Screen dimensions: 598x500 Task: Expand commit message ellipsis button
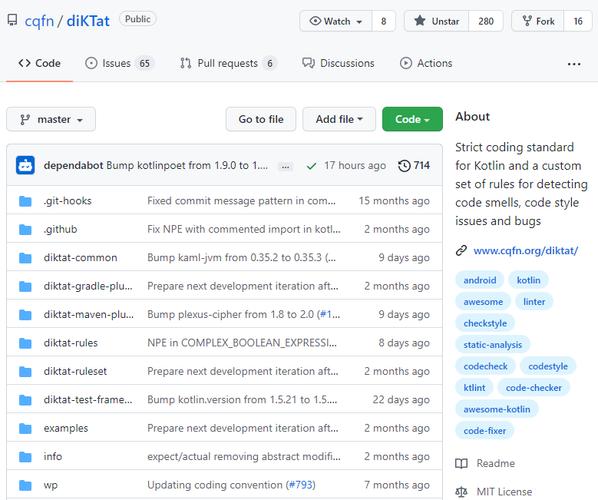pyautogui.click(x=285, y=166)
